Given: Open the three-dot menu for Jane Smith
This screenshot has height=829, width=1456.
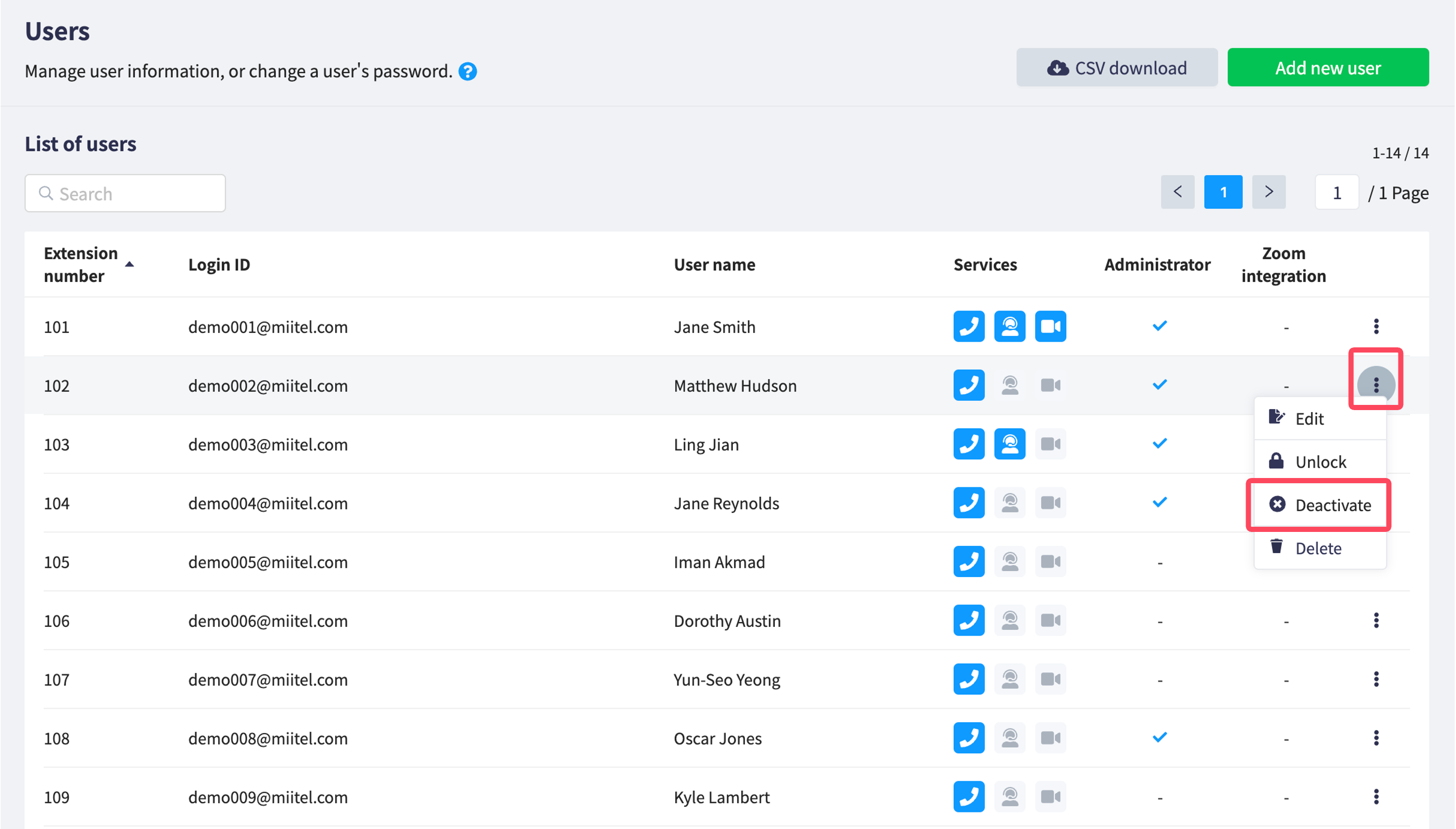Looking at the screenshot, I should 1376,326.
